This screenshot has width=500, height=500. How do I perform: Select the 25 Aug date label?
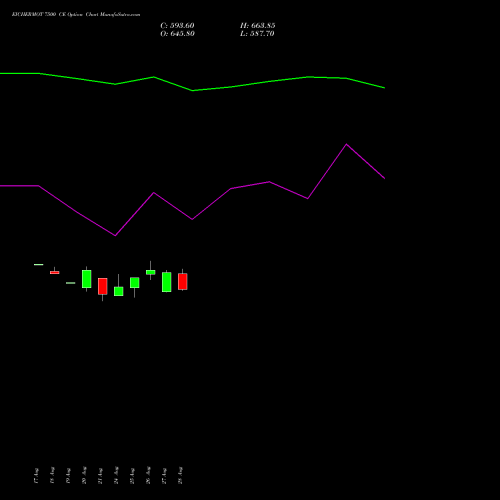(x=132, y=476)
